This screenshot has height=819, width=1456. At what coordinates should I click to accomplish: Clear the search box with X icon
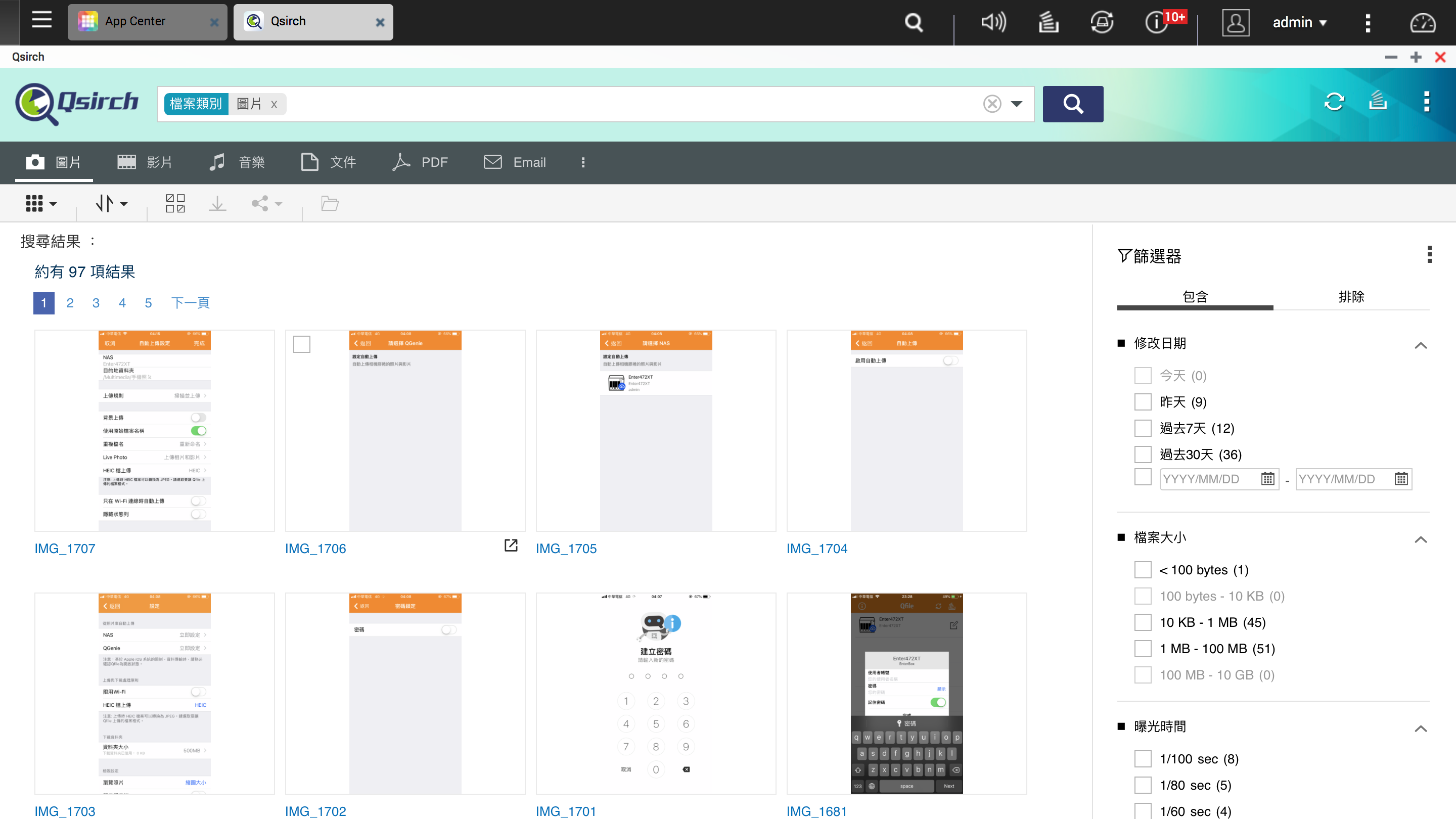click(x=992, y=104)
